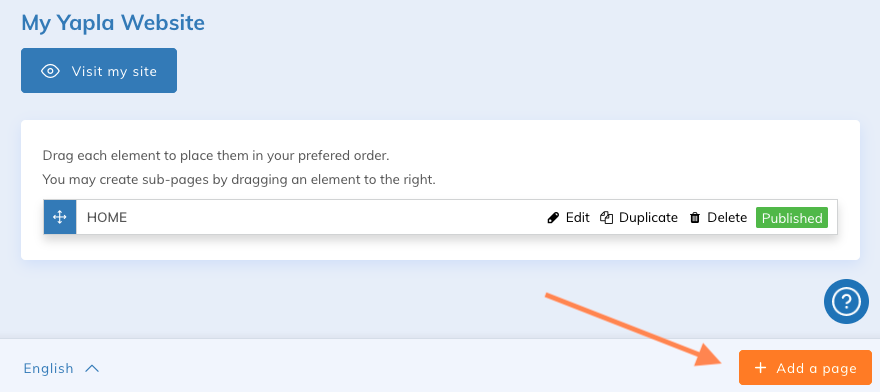
Task: Click the Duplicate copy icon
Action: tap(606, 218)
